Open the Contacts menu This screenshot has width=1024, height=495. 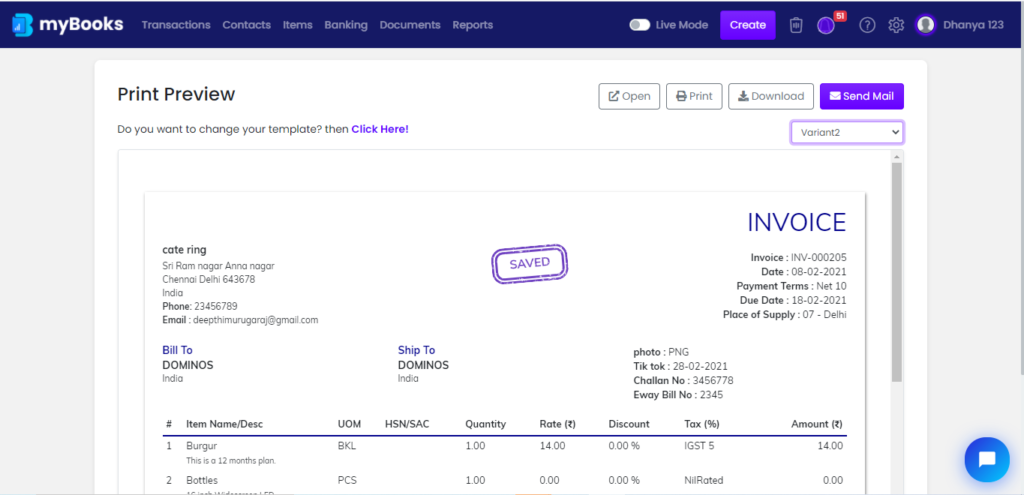click(246, 25)
